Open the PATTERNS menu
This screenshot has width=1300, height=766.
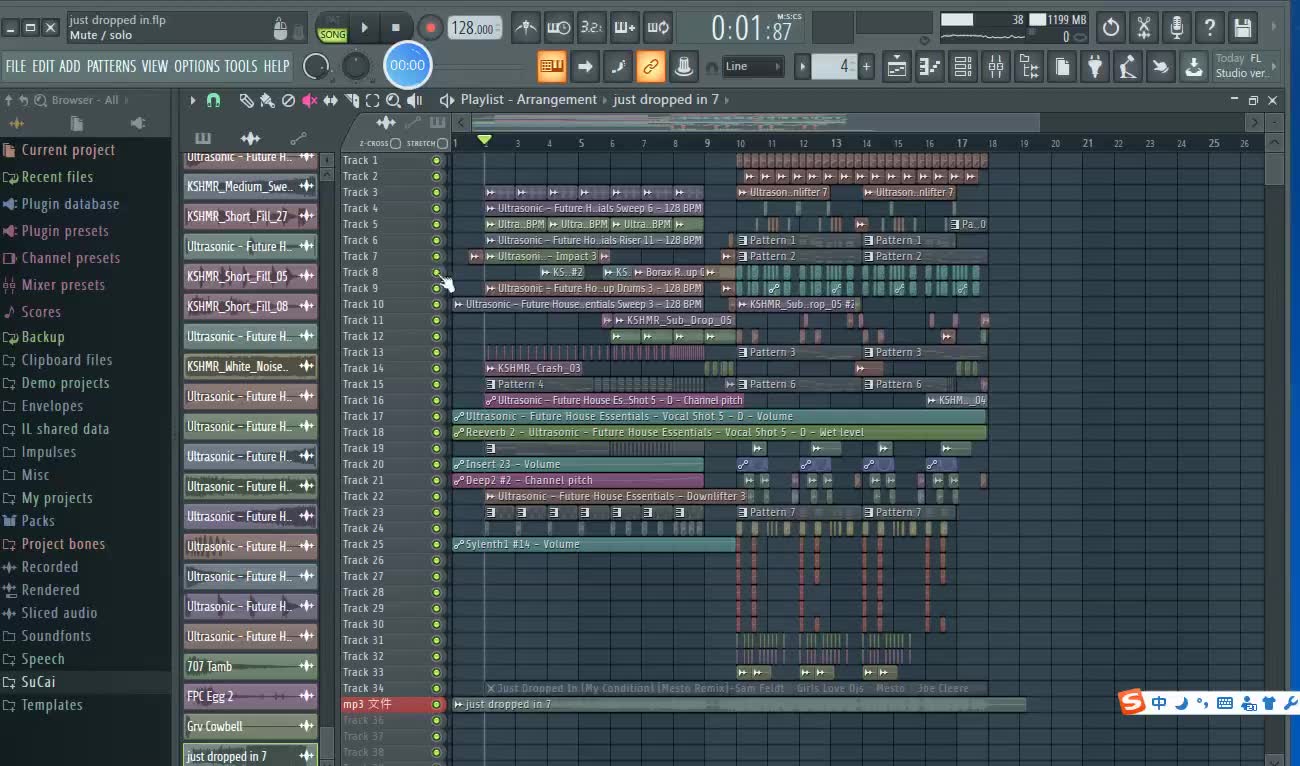(x=111, y=66)
